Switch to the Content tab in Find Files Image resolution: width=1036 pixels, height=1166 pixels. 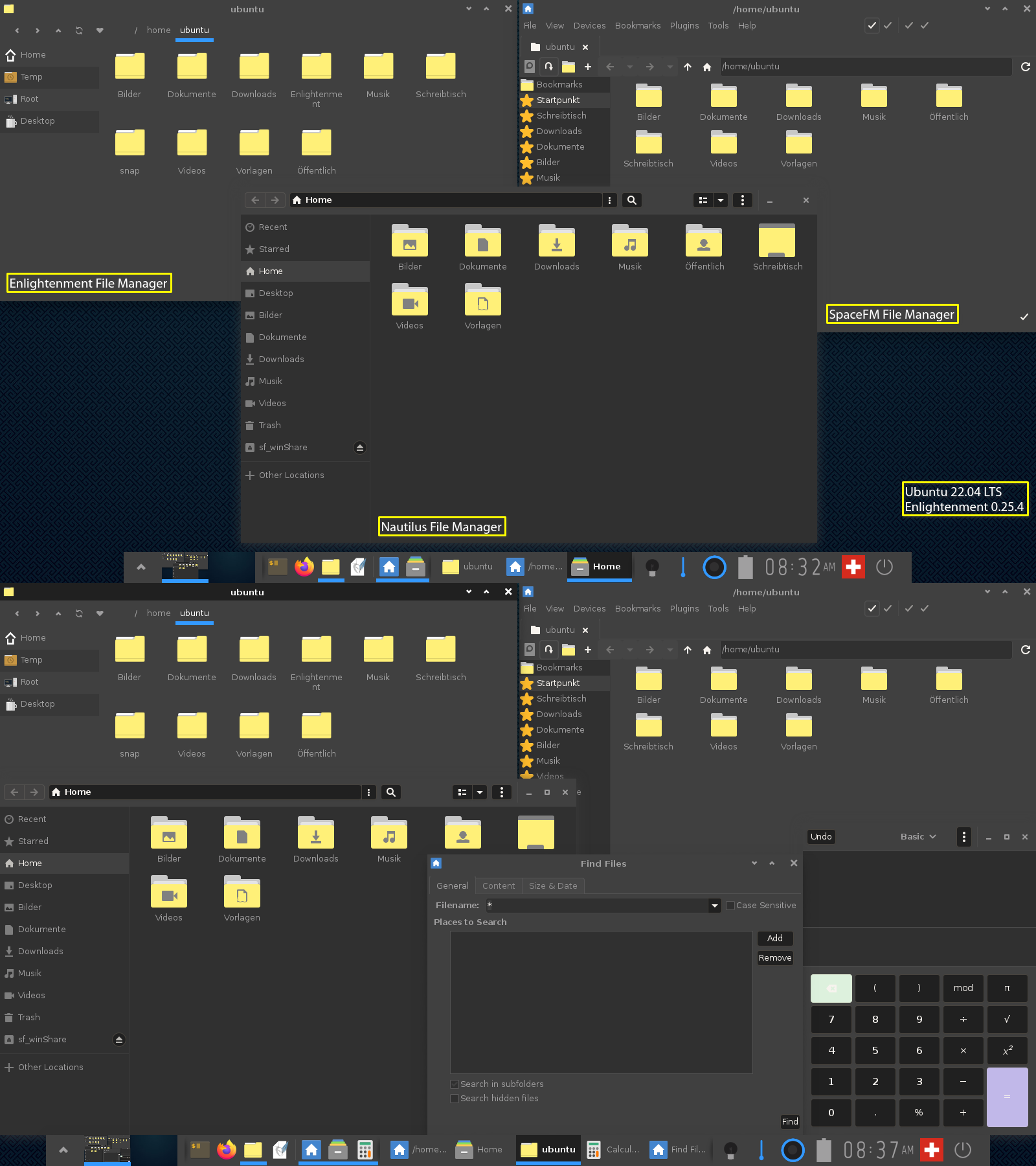[x=499, y=886]
